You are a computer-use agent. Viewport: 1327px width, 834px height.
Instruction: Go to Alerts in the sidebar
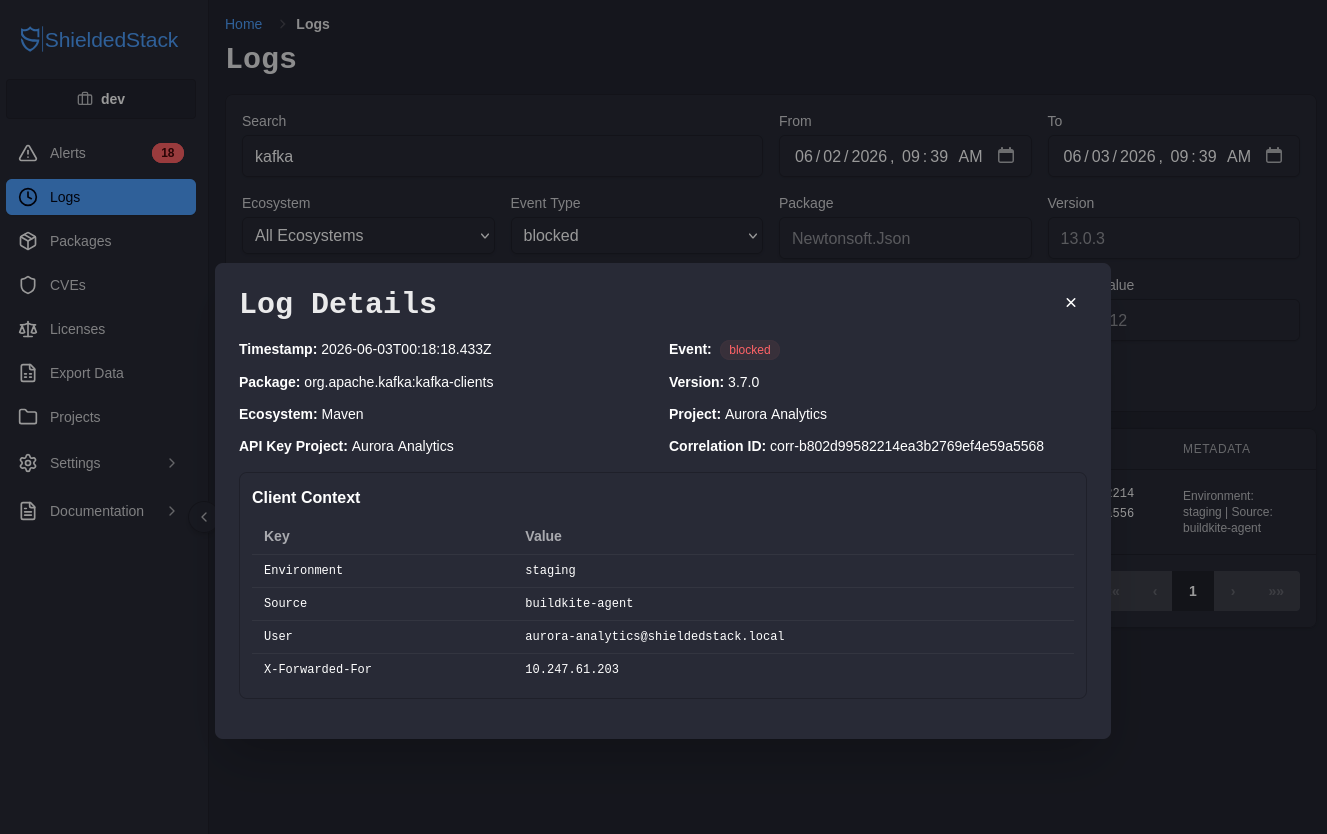point(101,153)
